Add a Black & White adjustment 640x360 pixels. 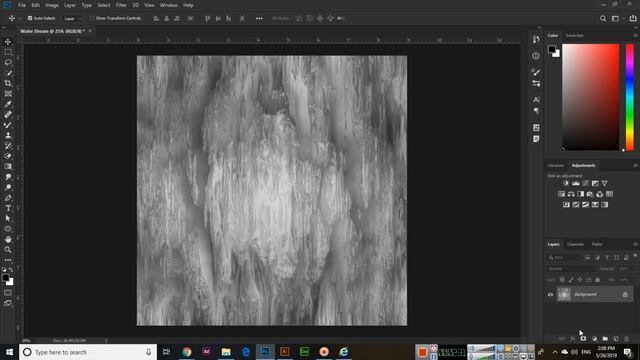(x=580, y=194)
